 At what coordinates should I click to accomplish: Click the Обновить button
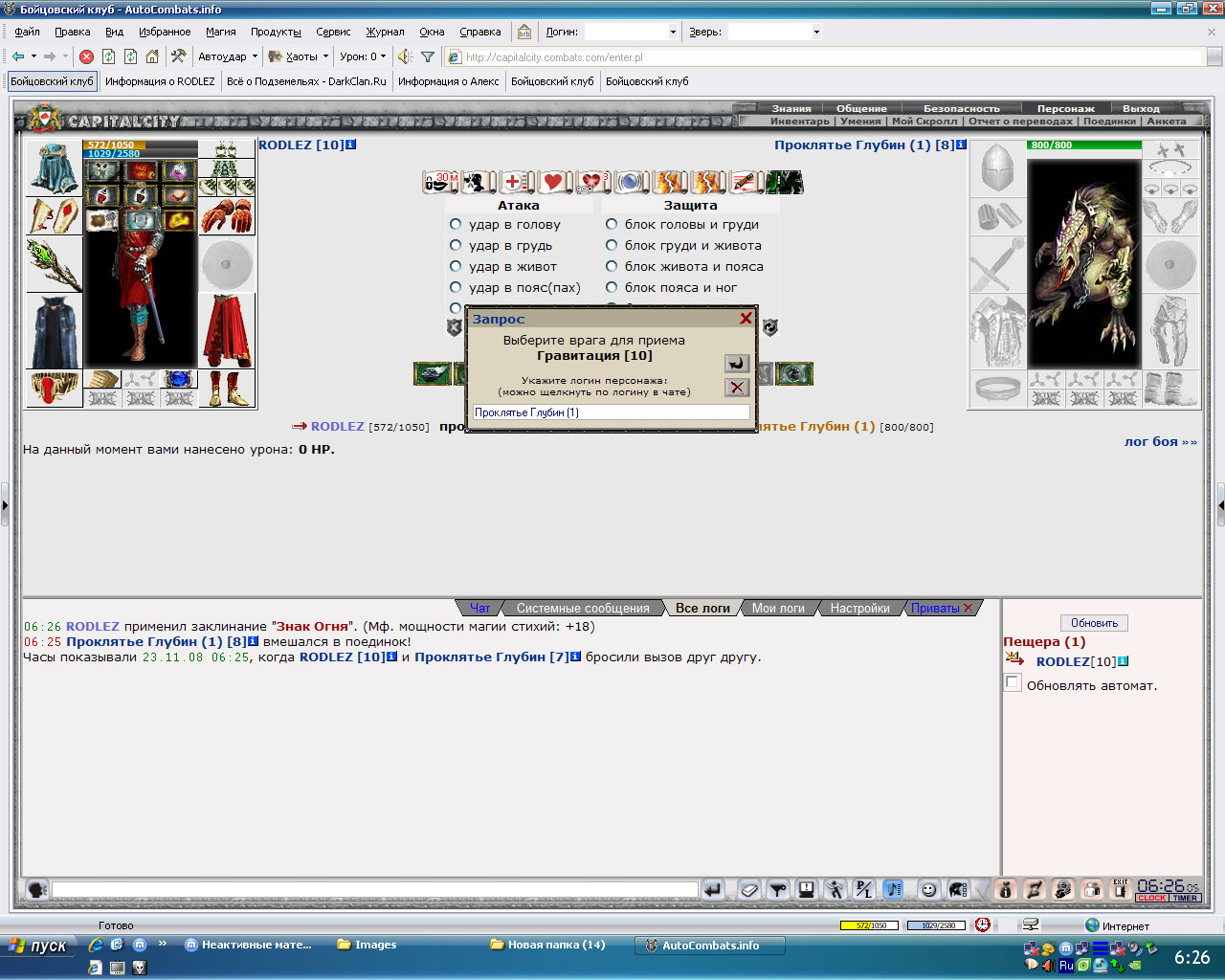coord(1094,623)
